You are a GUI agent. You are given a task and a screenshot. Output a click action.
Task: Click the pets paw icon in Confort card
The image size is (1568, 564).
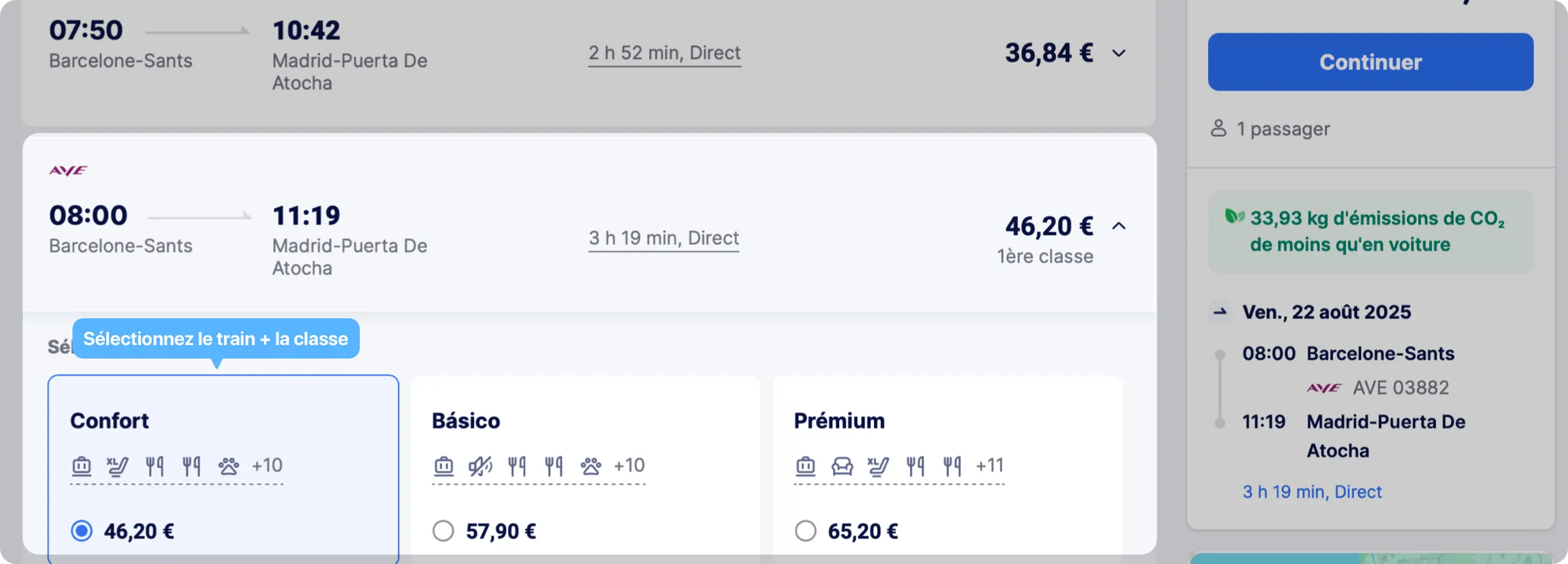(x=228, y=465)
